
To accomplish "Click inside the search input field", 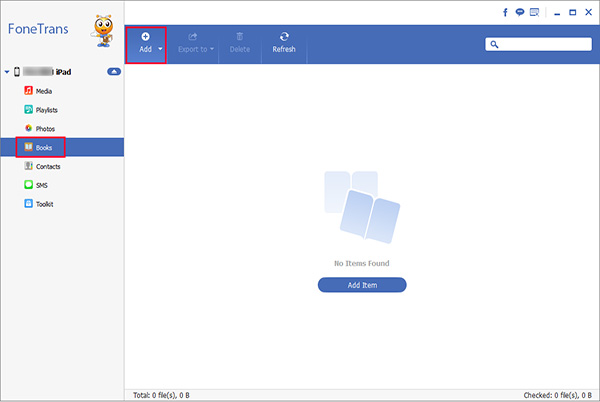I will pos(538,44).
